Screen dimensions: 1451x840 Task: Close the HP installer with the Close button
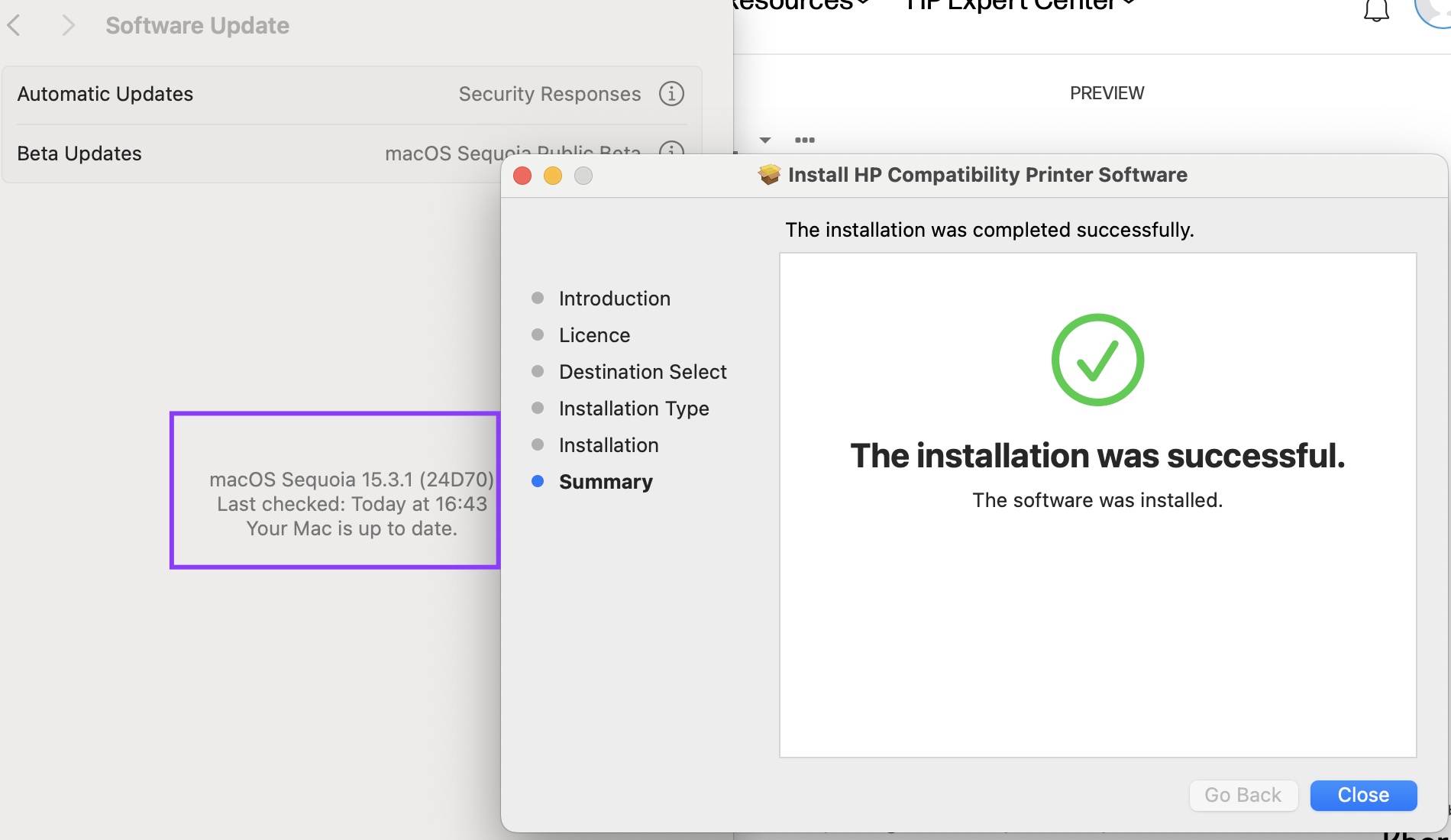coord(1363,795)
